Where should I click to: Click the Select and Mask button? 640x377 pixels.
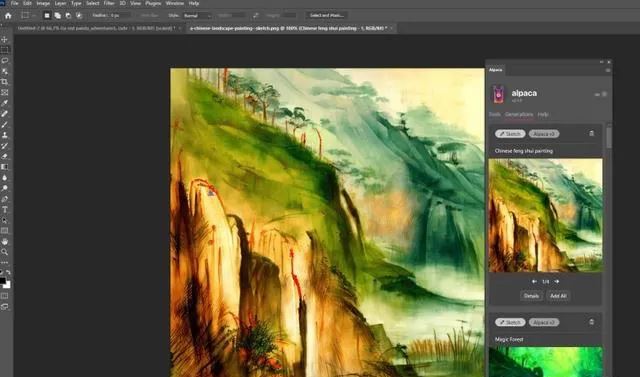(327, 16)
